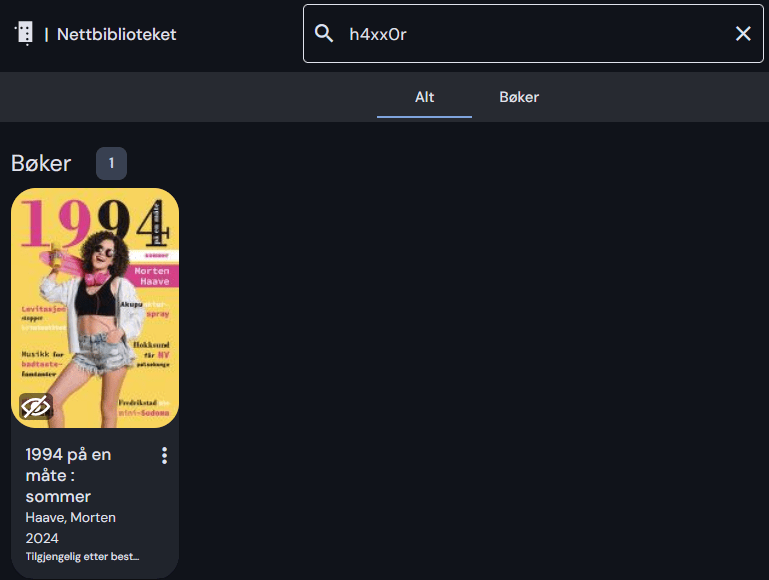
Task: Click the "Tilgjengelig etter best..." availability text
Action: (x=82, y=557)
